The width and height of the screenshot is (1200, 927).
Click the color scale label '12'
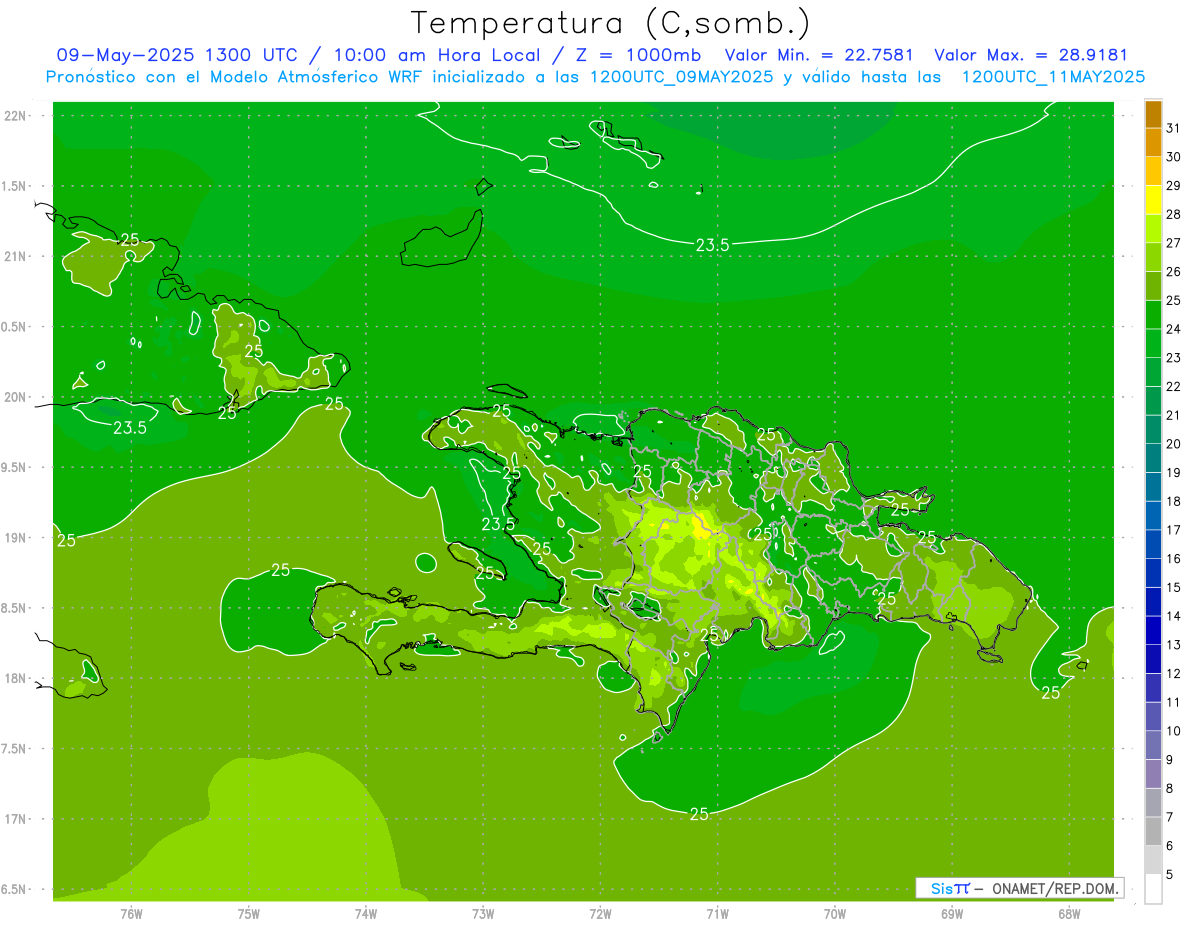(1174, 673)
